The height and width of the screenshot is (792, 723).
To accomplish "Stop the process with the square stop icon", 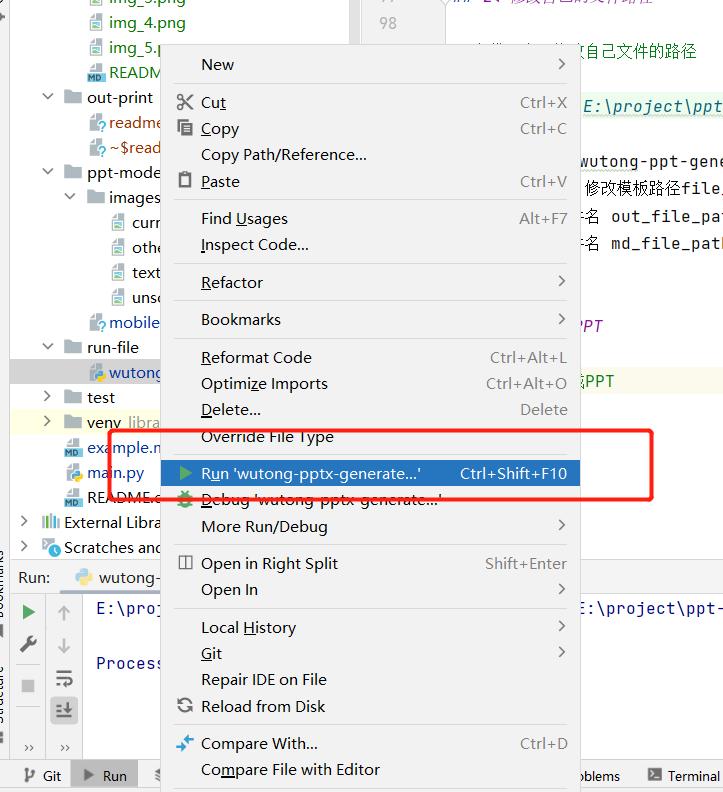I will pyautogui.click(x=28, y=686).
